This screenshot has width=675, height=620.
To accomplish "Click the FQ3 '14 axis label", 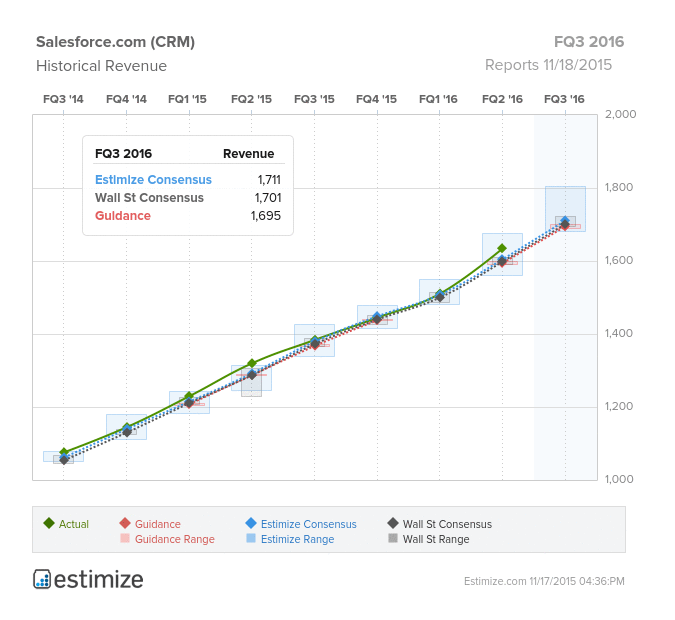I will click(63, 99).
